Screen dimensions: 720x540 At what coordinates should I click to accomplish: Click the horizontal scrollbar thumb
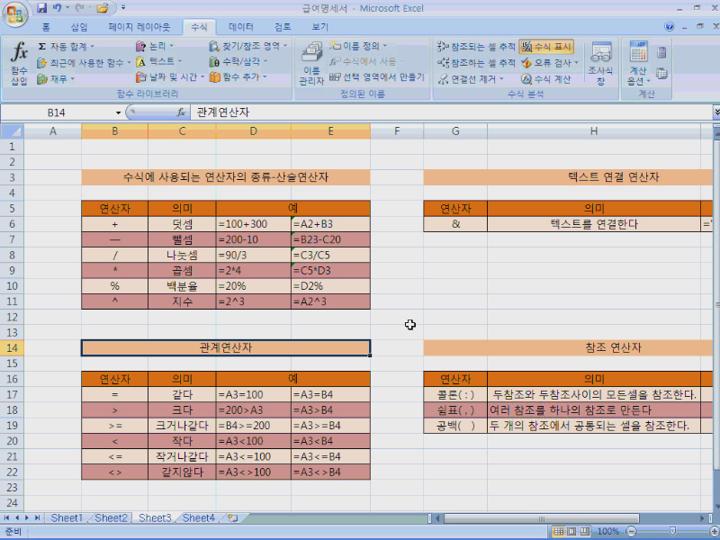[x=540, y=518]
